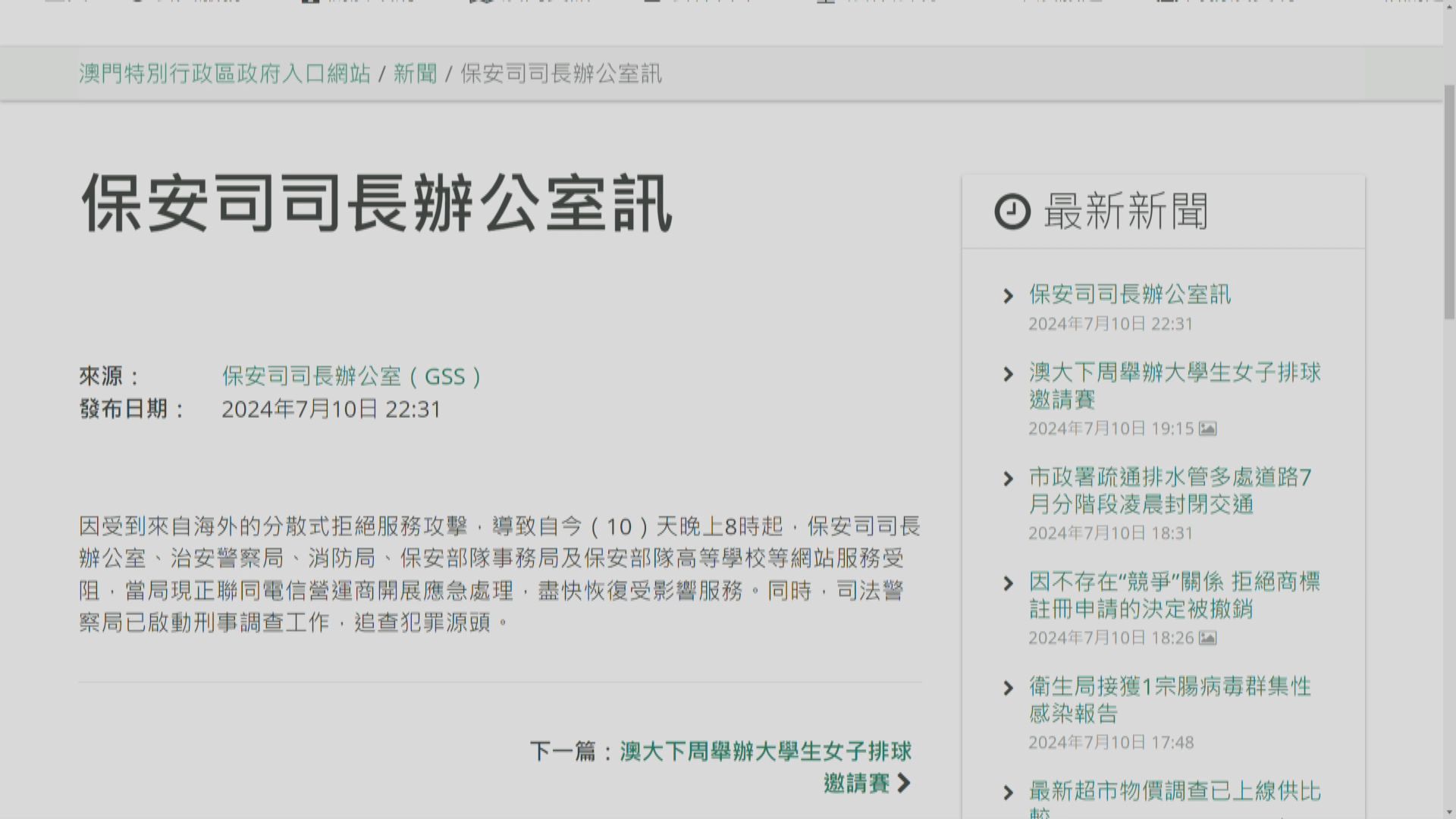Click chevron before 因不存在“競爭”關係 item

click(x=1008, y=583)
